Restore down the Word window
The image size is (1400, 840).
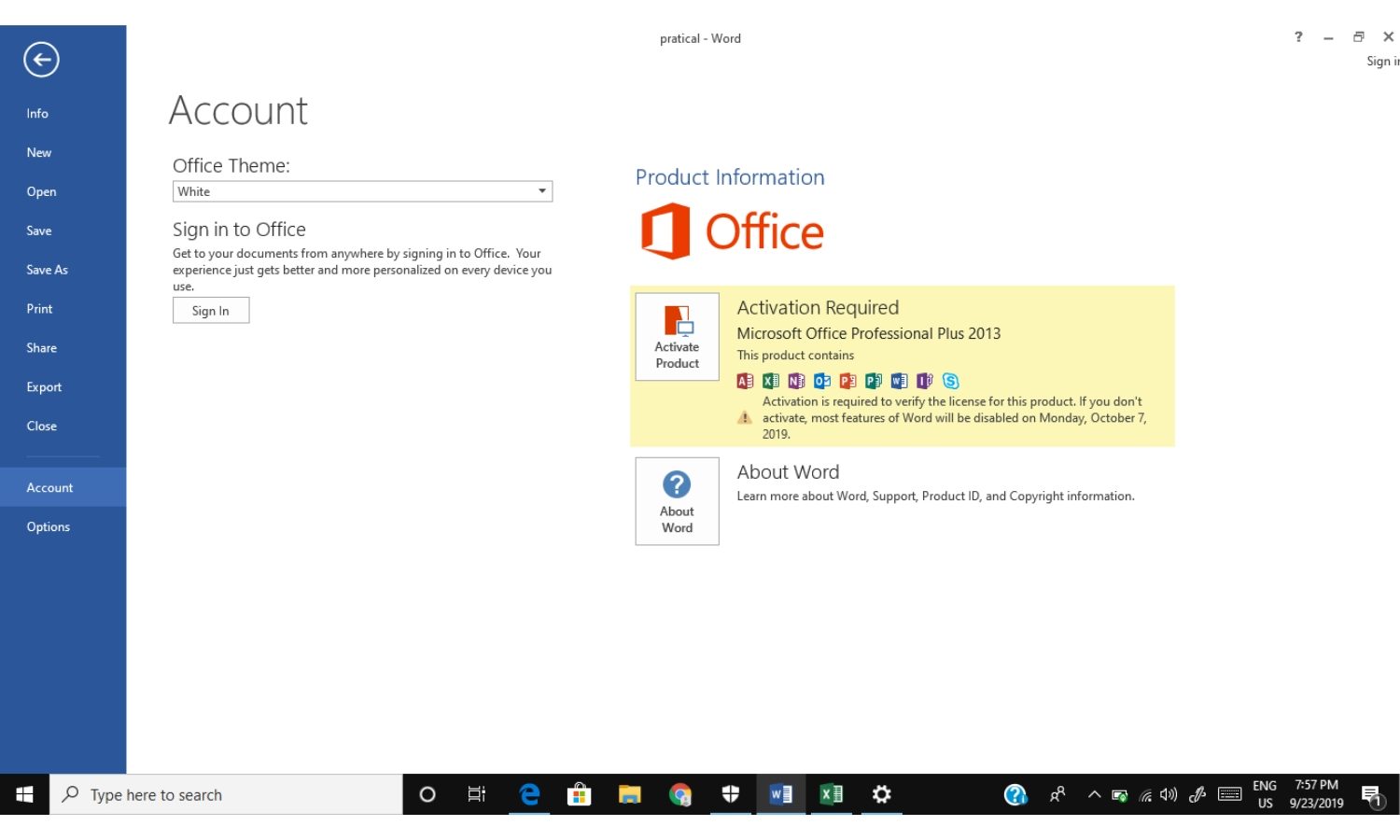coord(1358,37)
